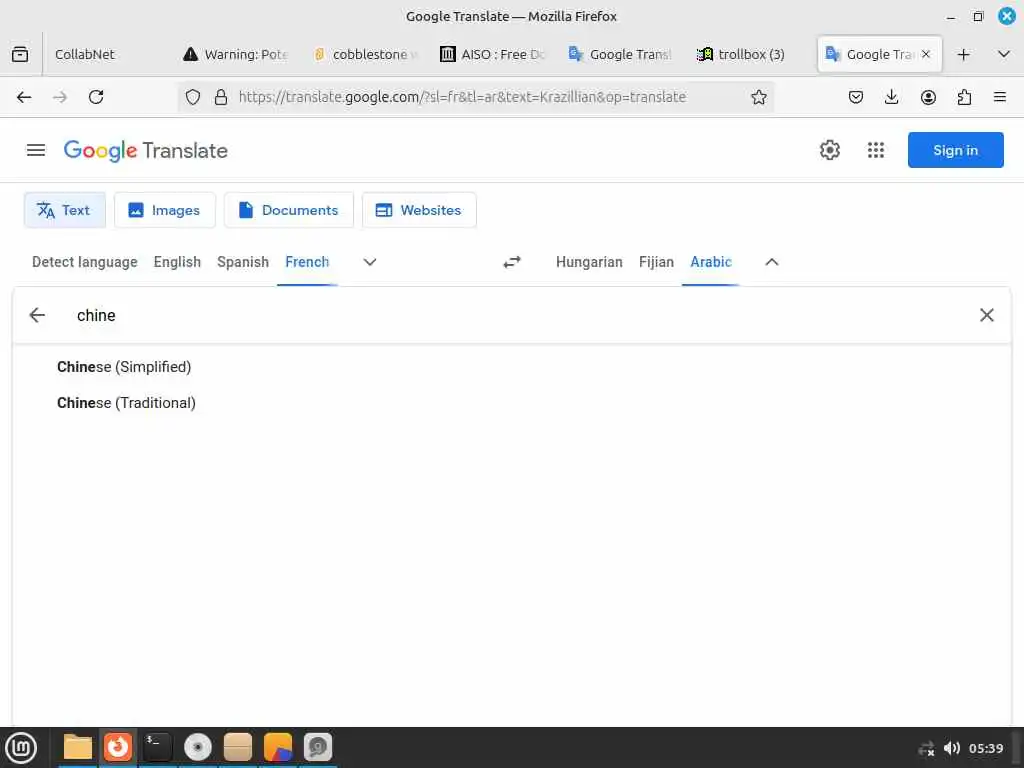The width and height of the screenshot is (1024, 768).
Task: Choose French as source language
Action: (x=307, y=262)
